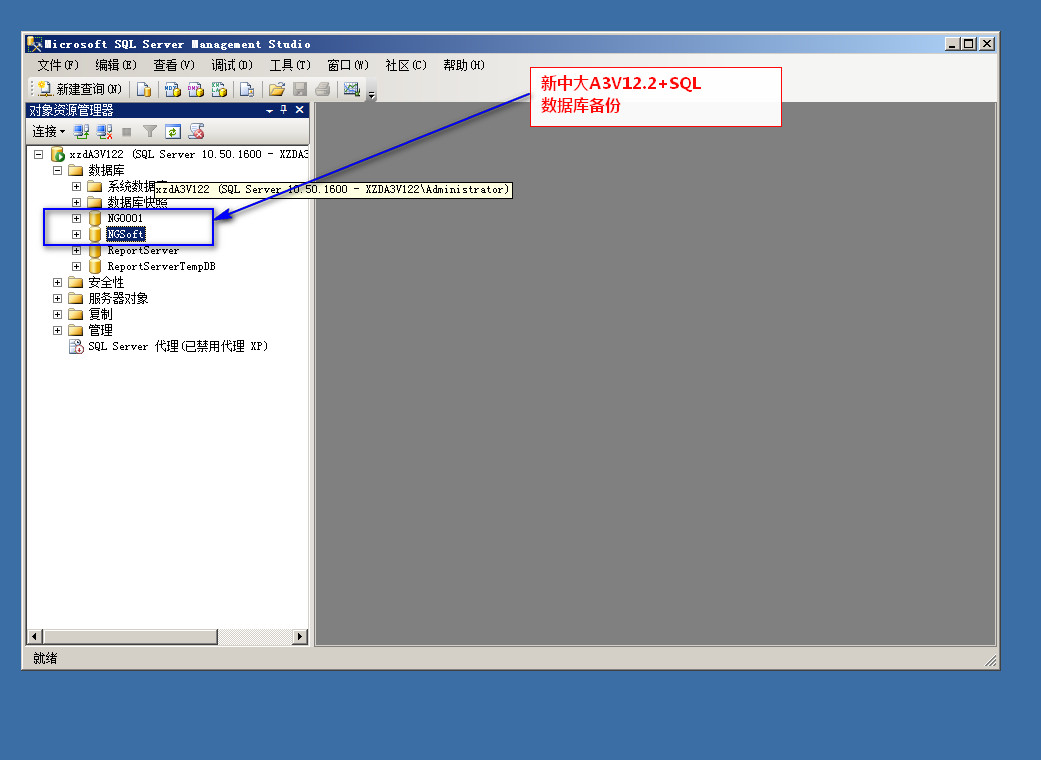Expand the 安全性 (Security) folder
This screenshot has width=1041, height=760.
[x=58, y=283]
